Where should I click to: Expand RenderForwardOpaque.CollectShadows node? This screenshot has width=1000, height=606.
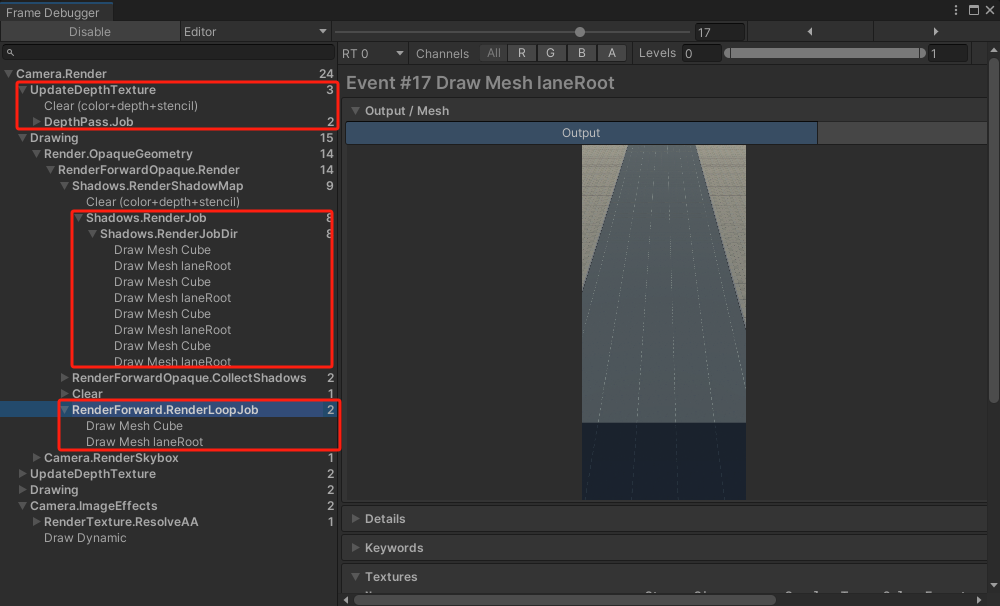point(64,378)
